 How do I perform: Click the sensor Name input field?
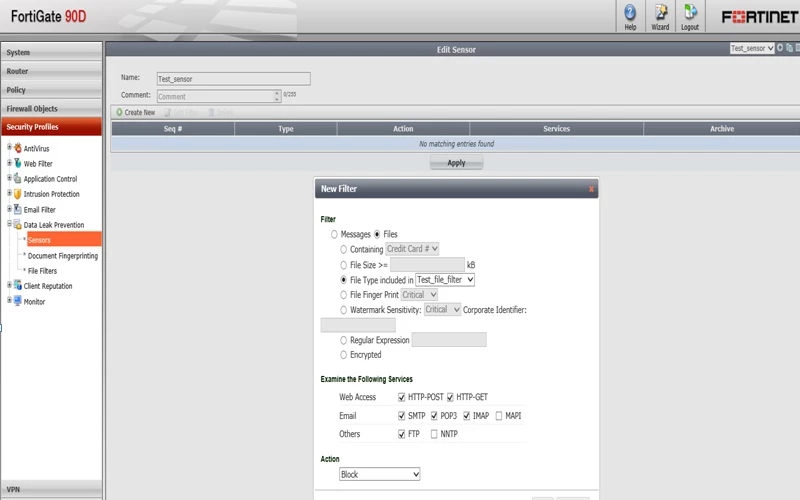pyautogui.click(x=234, y=79)
